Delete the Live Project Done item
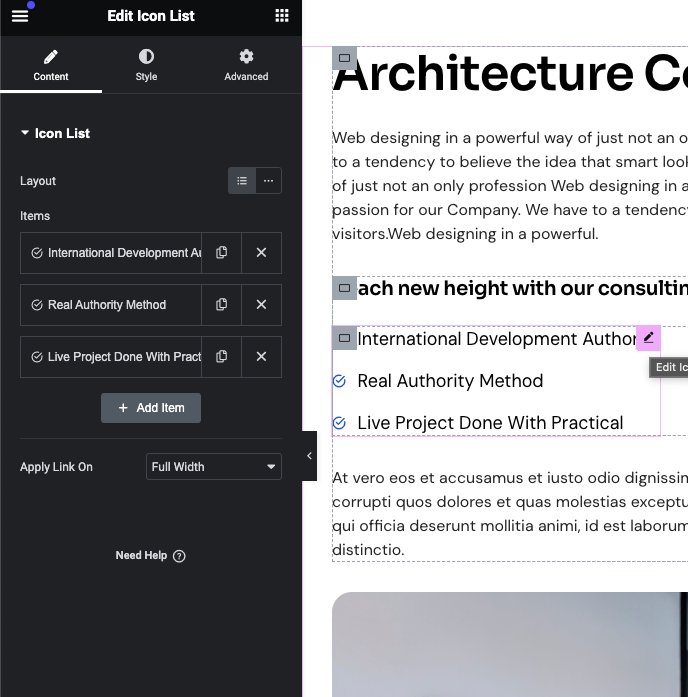The height and width of the screenshot is (697, 688). [x=261, y=357]
